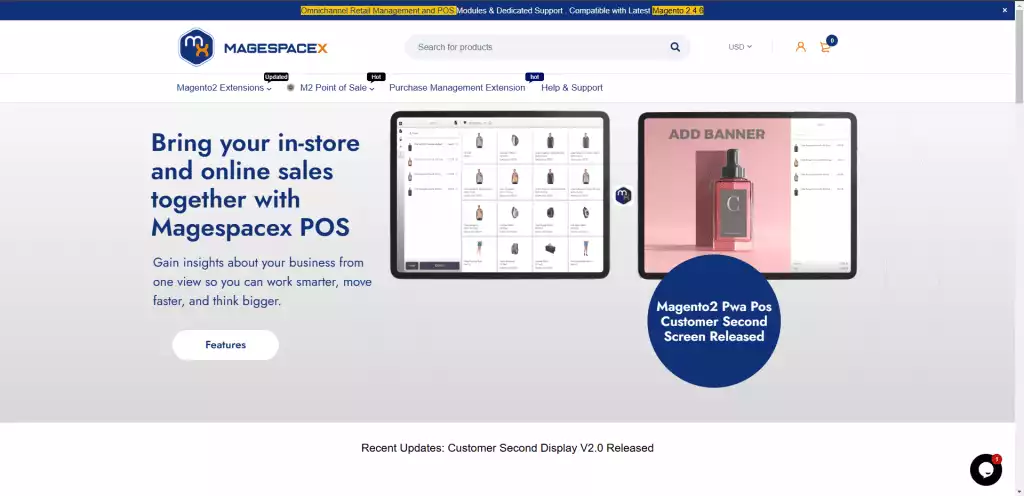Open the shopping cart icon
The image size is (1024, 496).
tap(827, 46)
